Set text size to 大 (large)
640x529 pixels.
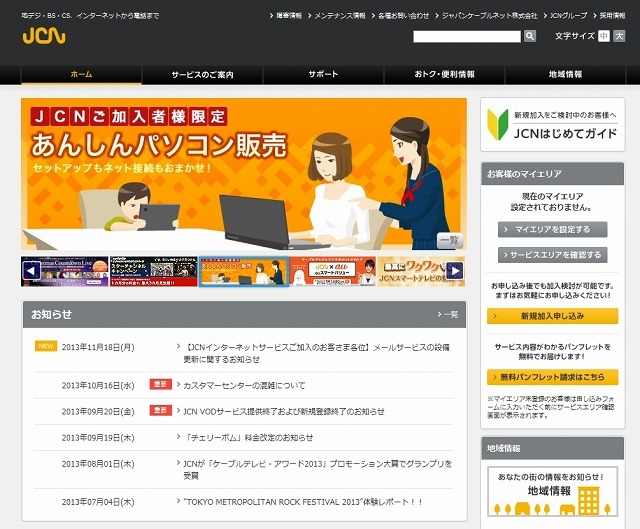619,36
